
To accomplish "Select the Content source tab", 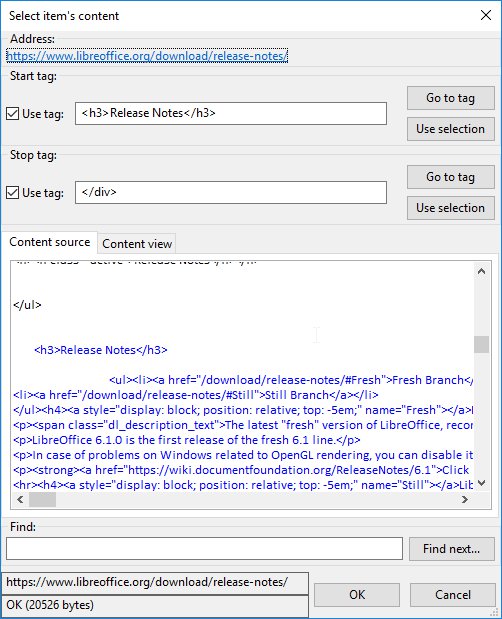I will click(50, 242).
